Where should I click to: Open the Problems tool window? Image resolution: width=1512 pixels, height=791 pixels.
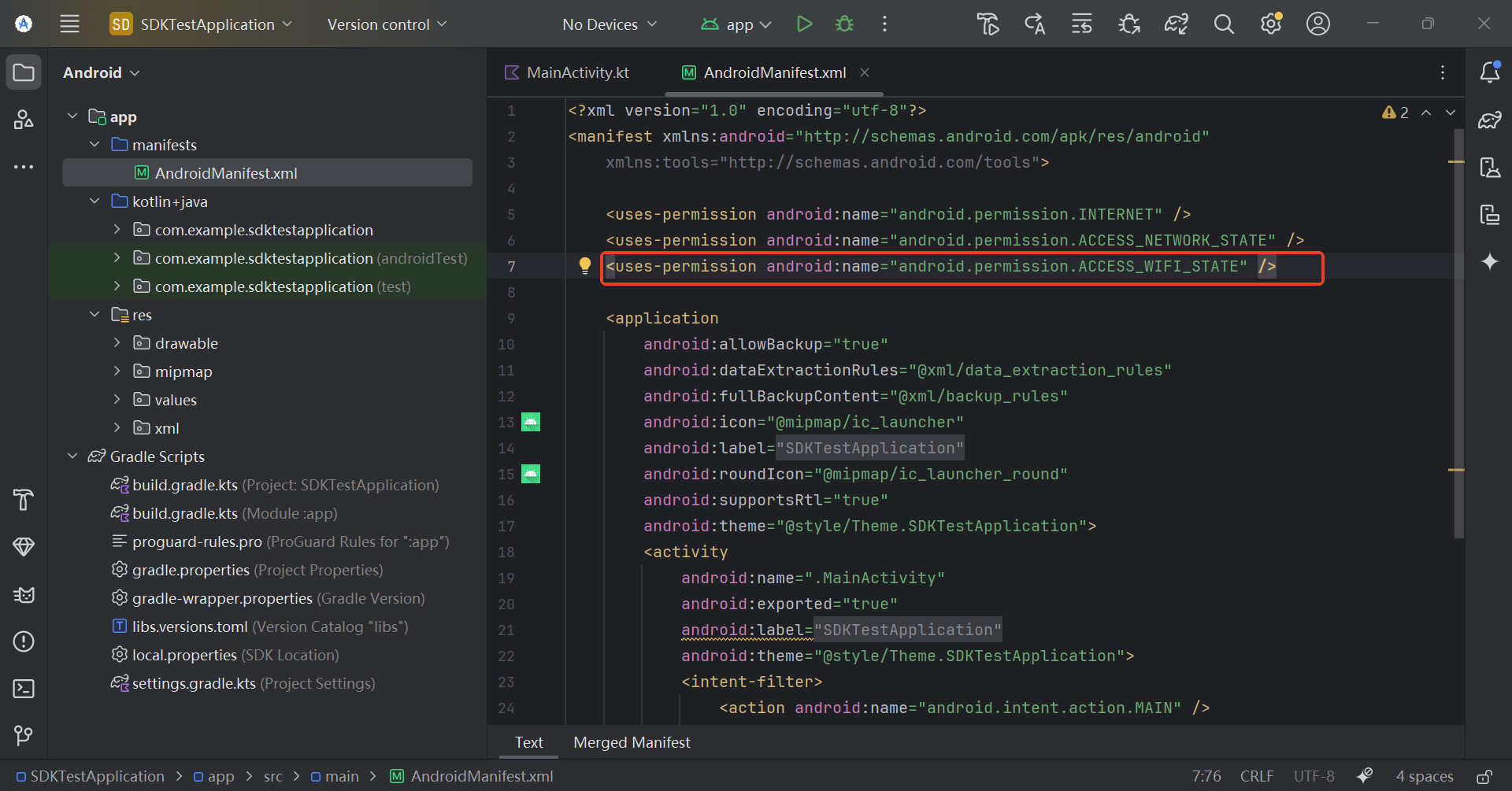(x=23, y=641)
